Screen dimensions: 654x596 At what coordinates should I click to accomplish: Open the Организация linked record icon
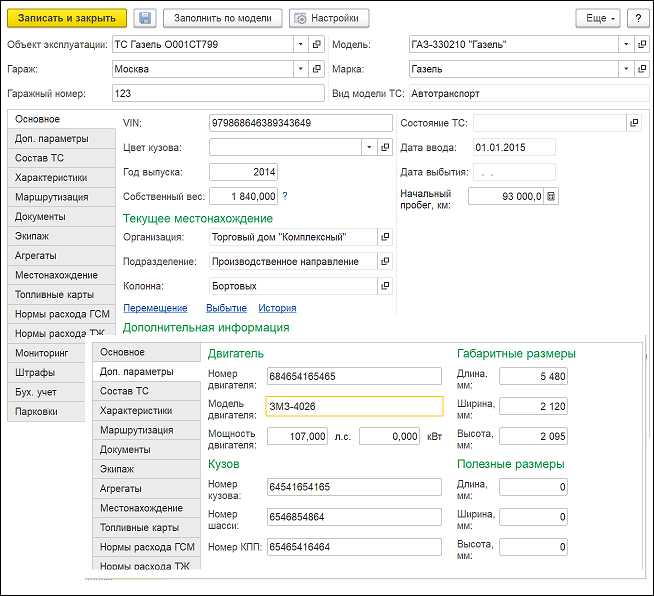tap(386, 237)
